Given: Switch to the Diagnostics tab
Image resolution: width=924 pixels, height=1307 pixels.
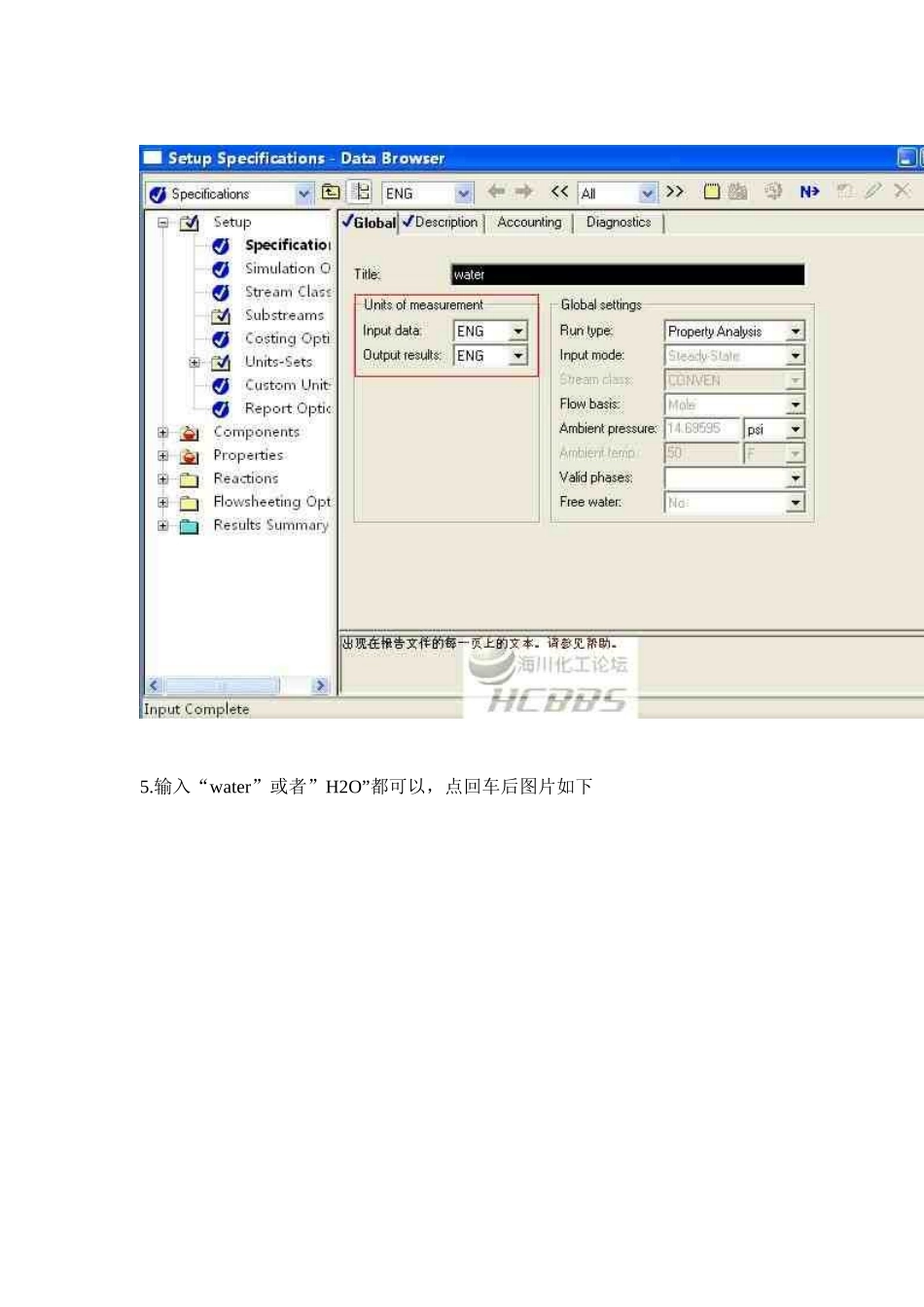Looking at the screenshot, I should tap(619, 223).
